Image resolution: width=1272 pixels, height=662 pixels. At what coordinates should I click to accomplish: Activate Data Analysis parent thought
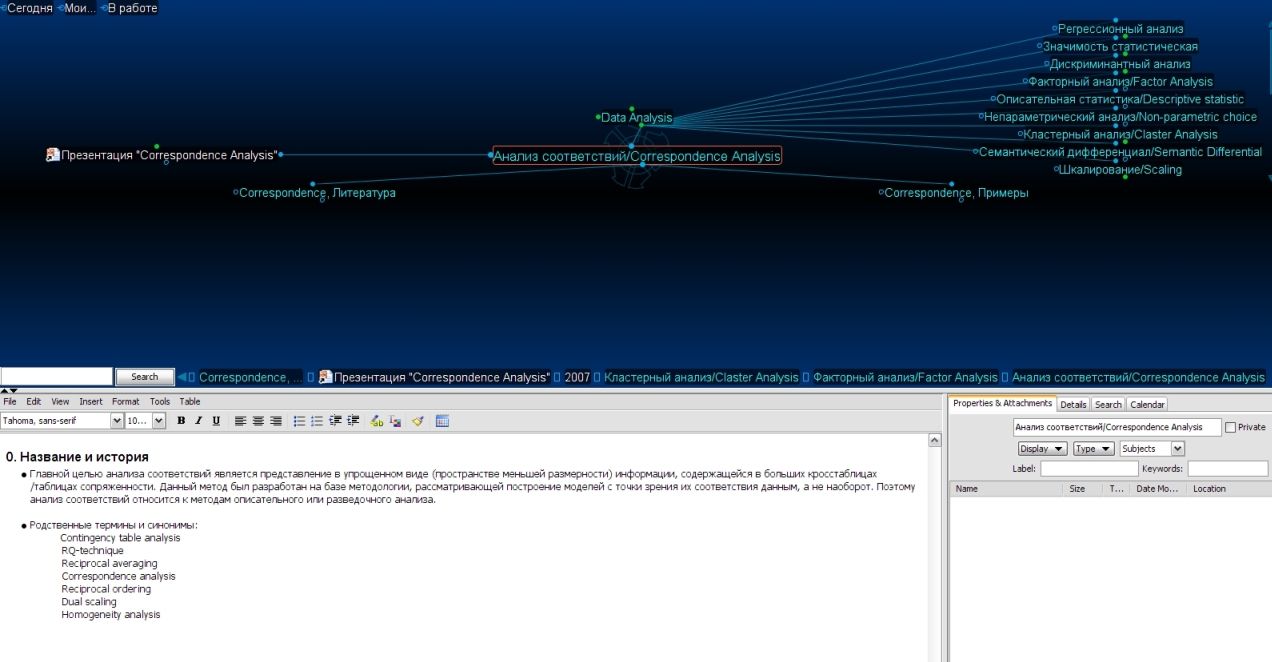(x=637, y=118)
